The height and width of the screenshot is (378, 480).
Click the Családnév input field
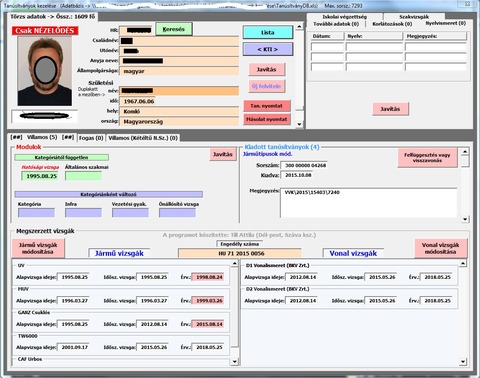tap(179, 41)
